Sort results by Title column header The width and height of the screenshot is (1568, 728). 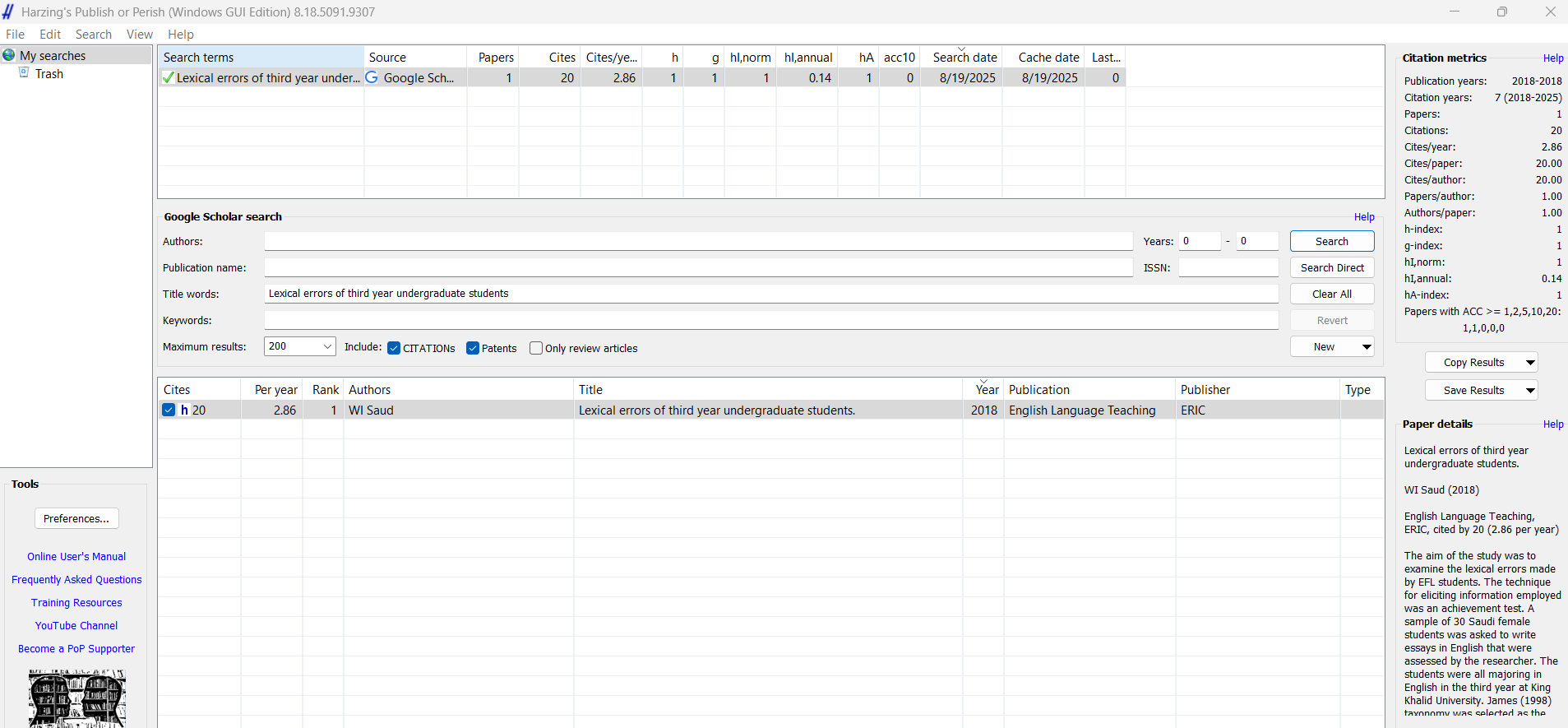[x=768, y=389]
